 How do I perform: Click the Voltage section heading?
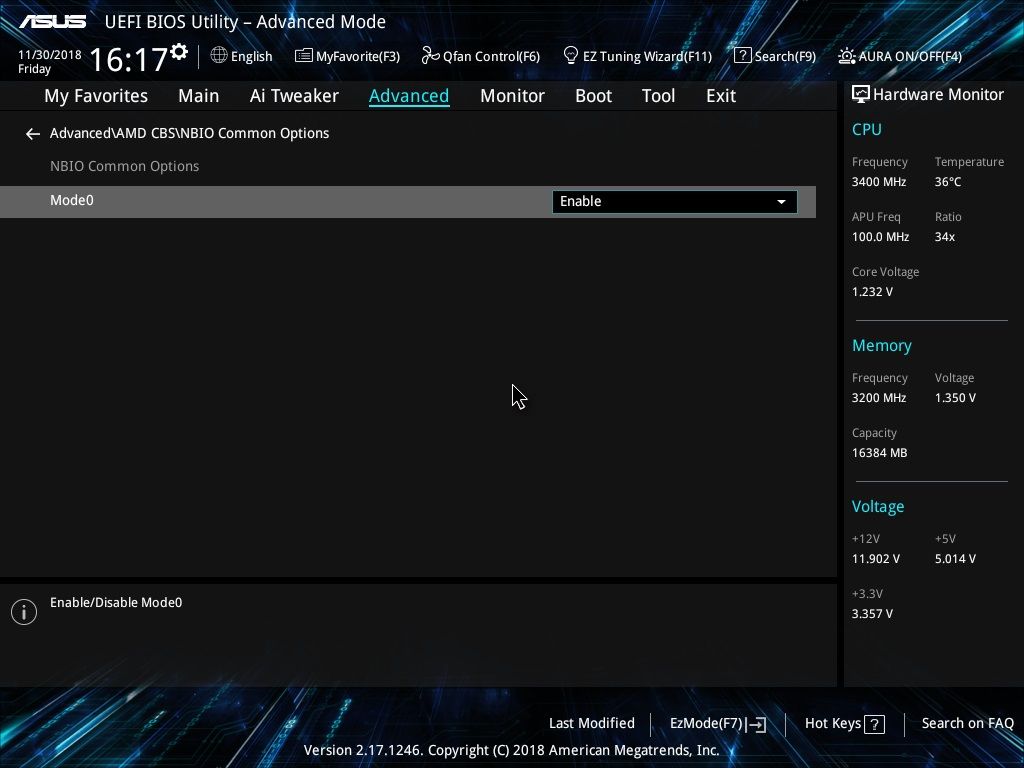point(878,507)
